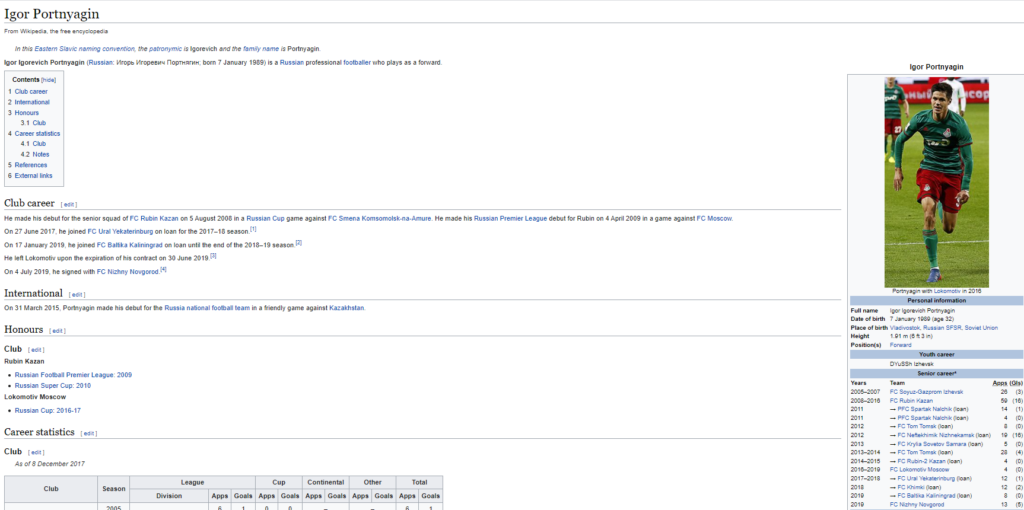Image resolution: width=1024 pixels, height=510 pixels.
Task: Open 'Russian Cup: 2016-17' honour
Action: pyautogui.click(x=48, y=411)
